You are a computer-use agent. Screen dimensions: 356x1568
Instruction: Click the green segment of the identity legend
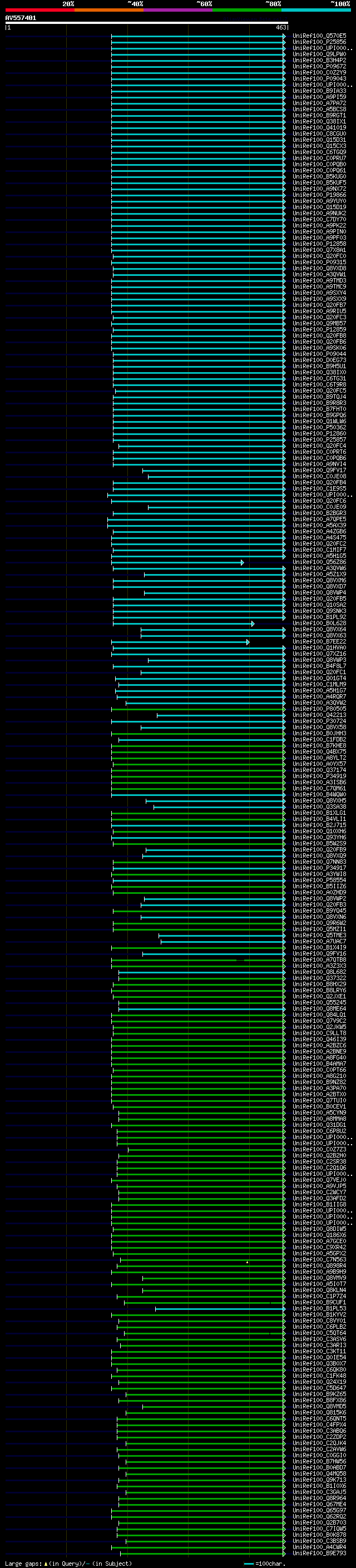point(247,10)
